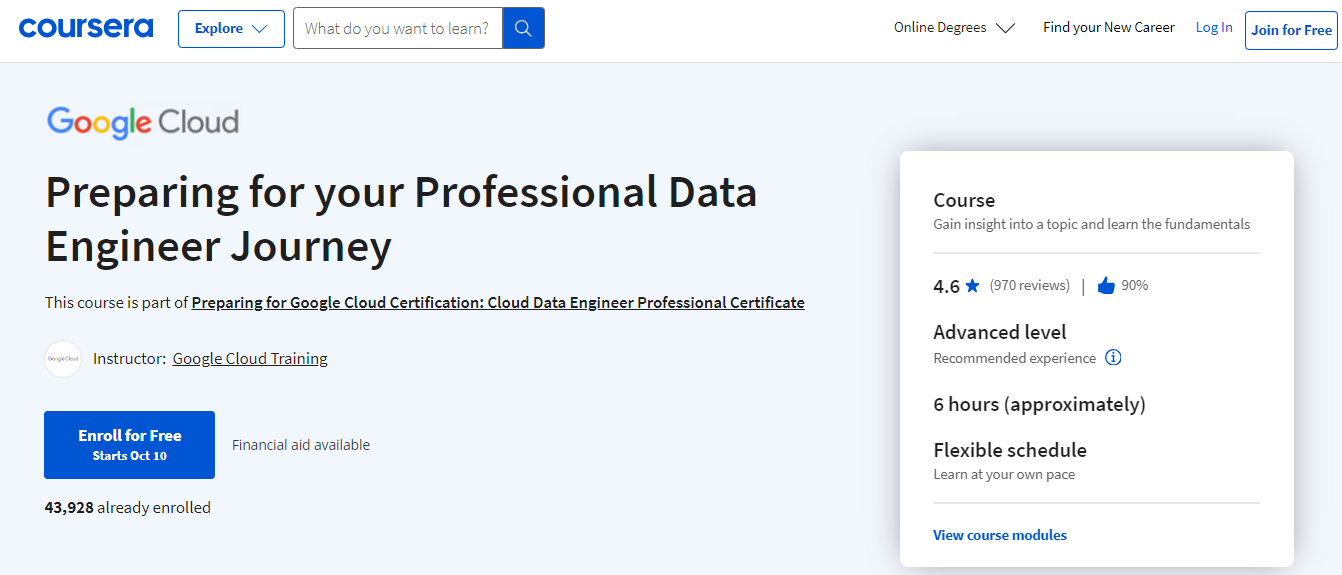
Task: Click the Coursera logo
Action: 86,28
